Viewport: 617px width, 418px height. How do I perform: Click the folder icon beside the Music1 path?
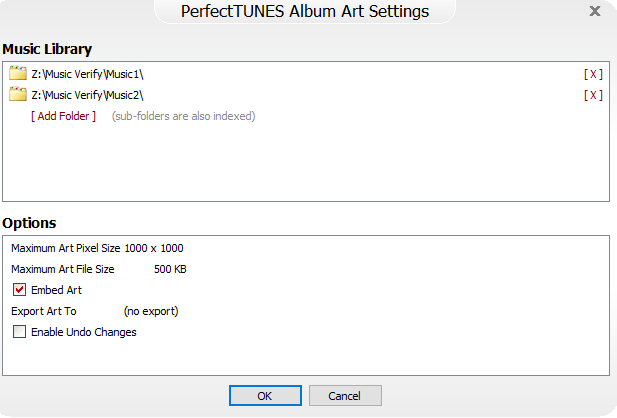click(18, 73)
